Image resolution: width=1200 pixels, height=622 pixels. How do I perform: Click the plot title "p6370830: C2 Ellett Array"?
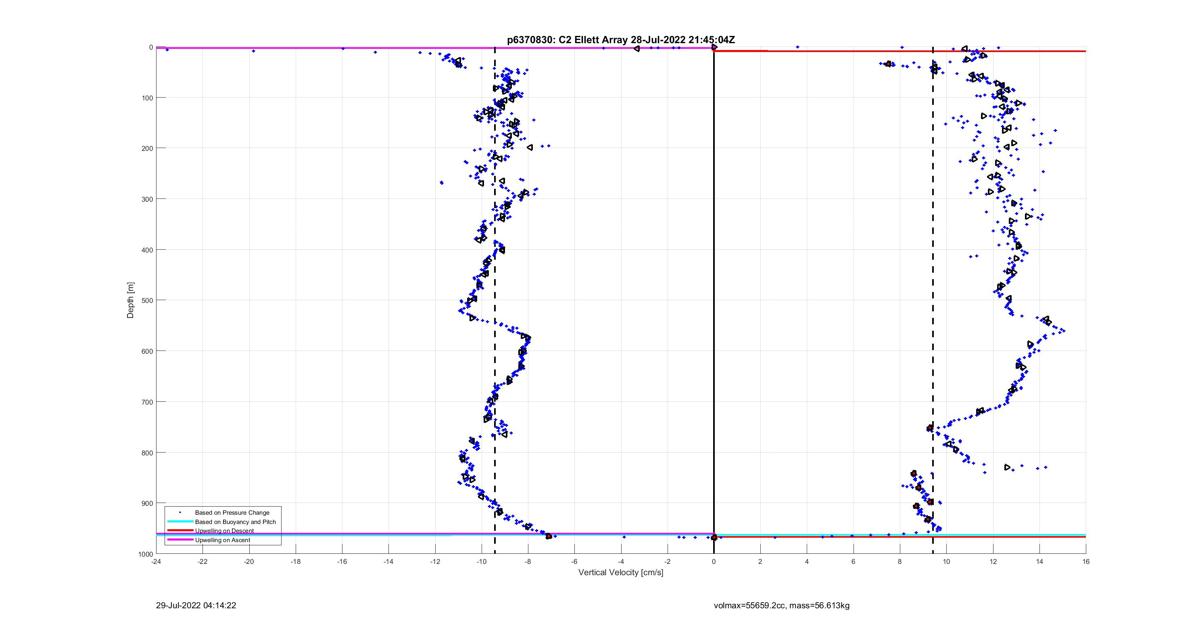click(x=568, y=39)
